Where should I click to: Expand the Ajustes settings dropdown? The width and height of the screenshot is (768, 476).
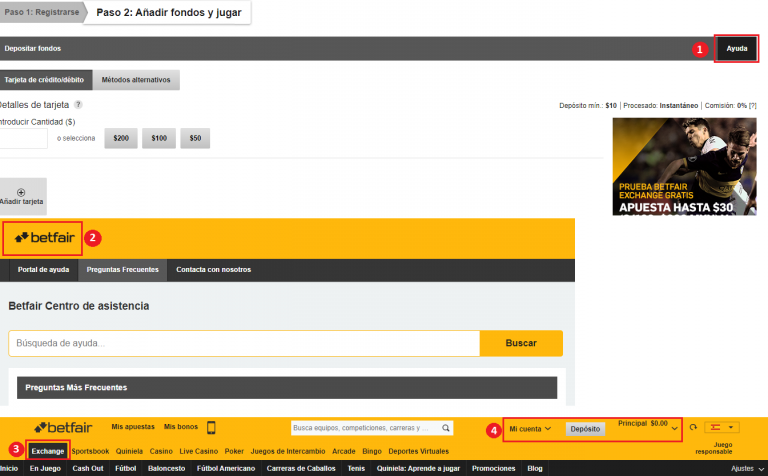(748, 469)
